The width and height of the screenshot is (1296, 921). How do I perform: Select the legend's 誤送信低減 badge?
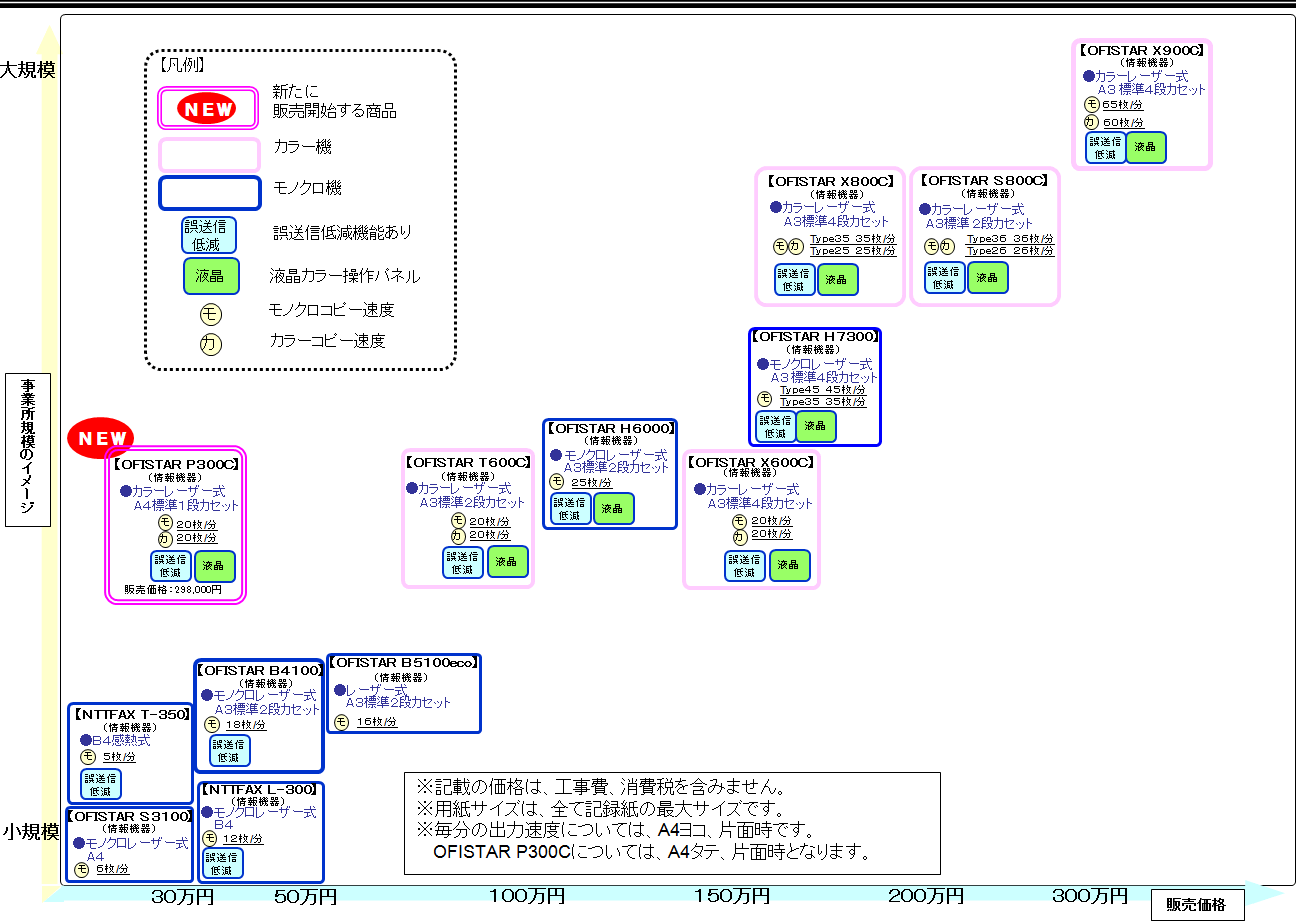209,236
